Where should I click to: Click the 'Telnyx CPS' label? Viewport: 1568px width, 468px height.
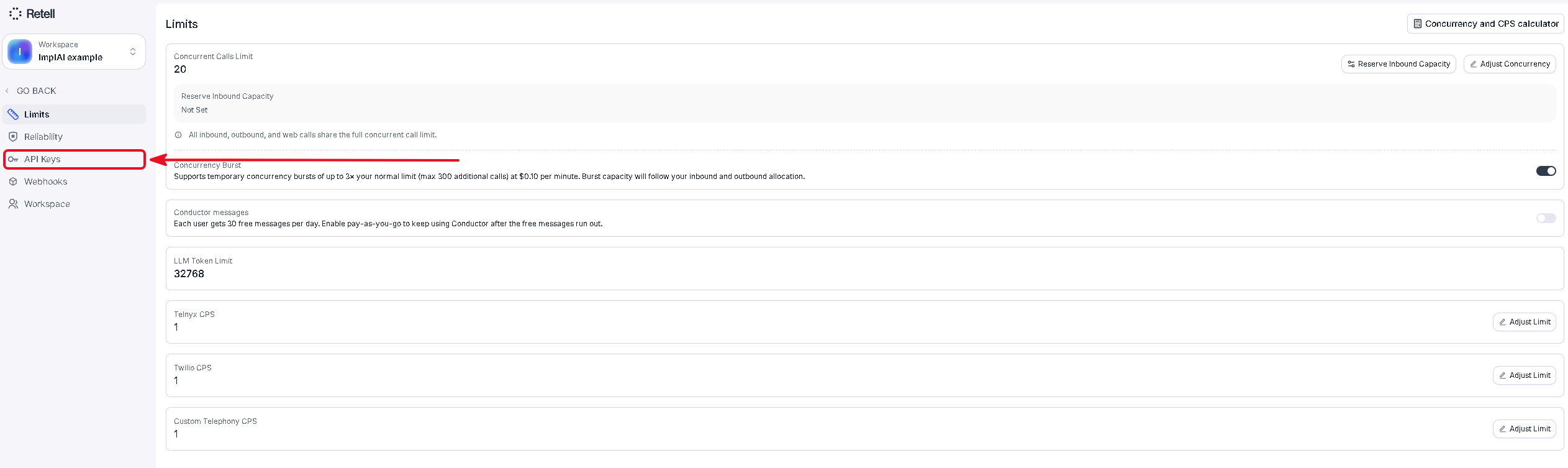194,314
